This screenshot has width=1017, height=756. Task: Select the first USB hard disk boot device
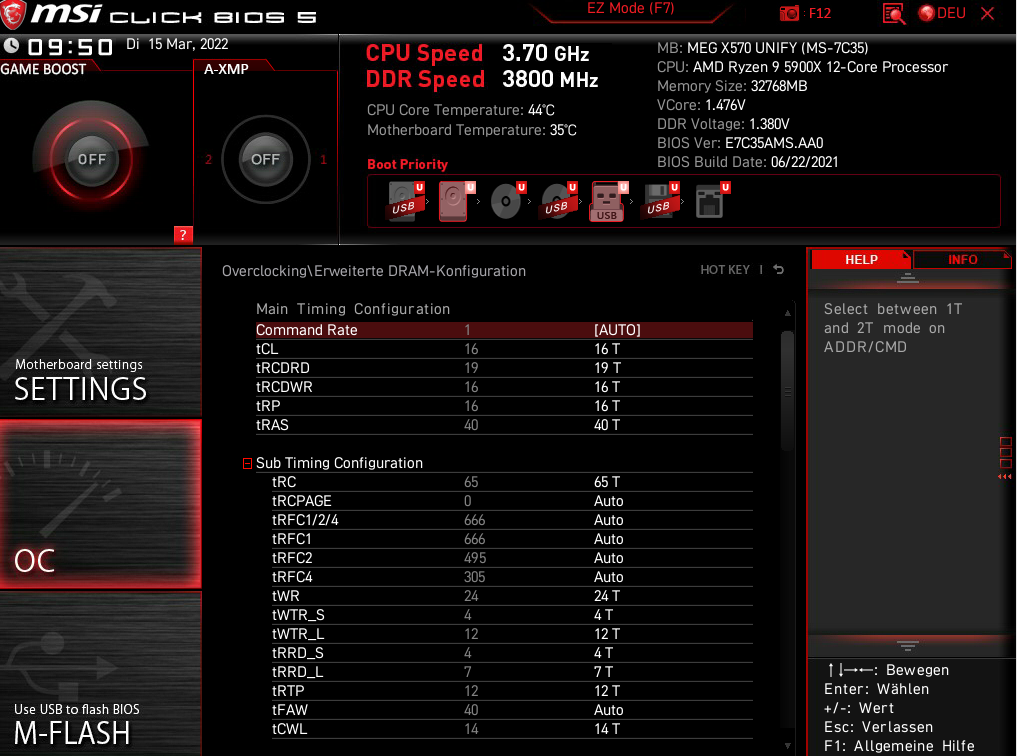coord(405,201)
